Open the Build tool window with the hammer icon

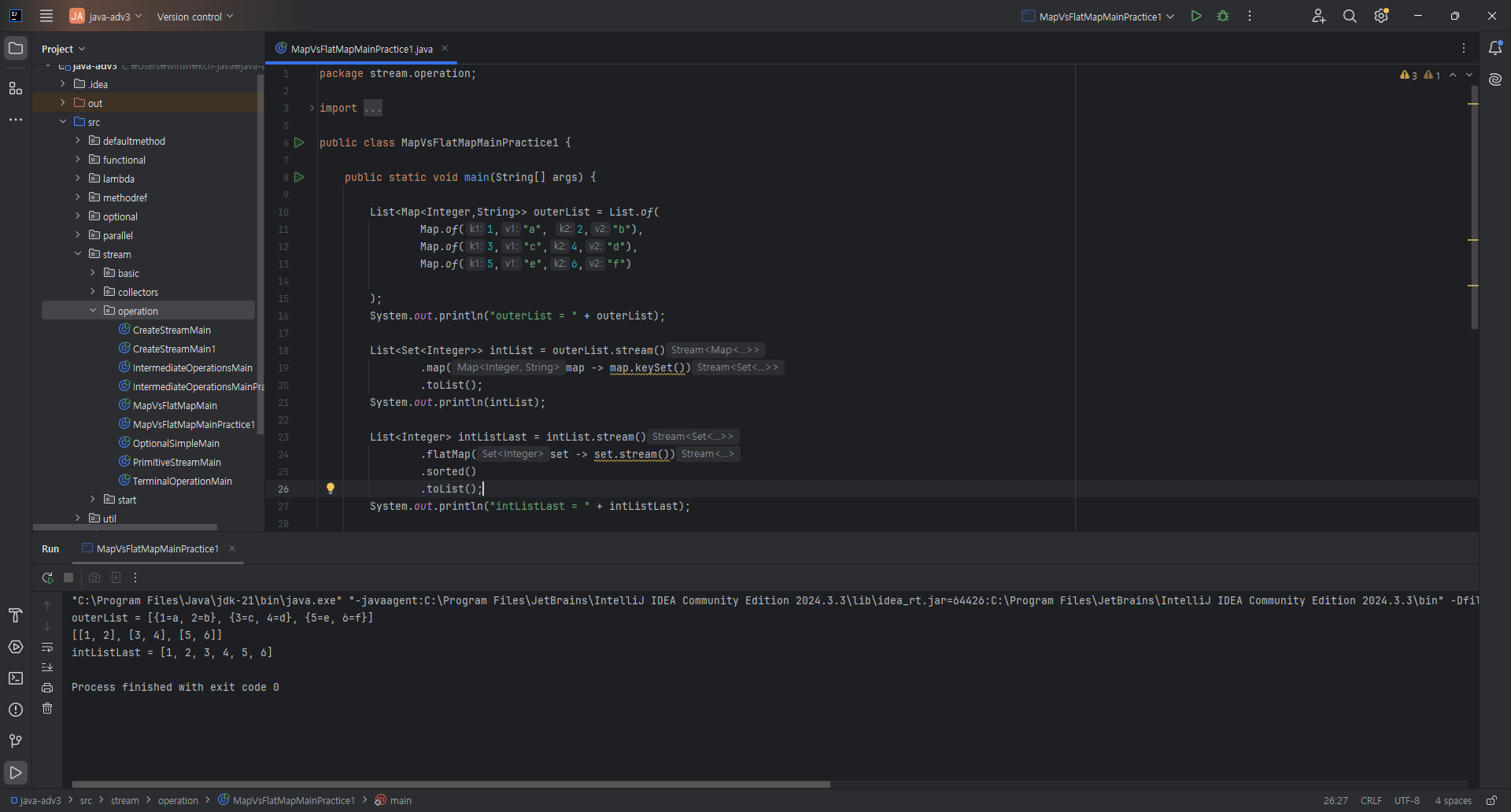point(16,615)
